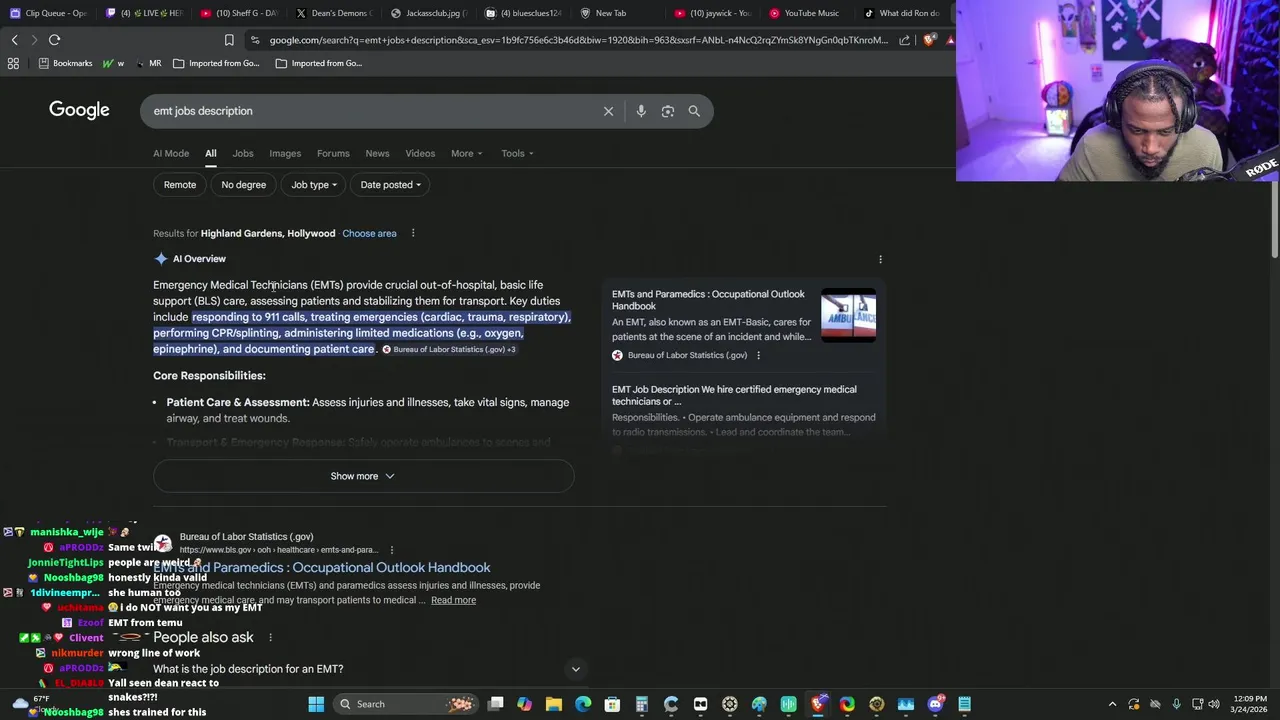Start voice search with the microphone icon

point(641,111)
